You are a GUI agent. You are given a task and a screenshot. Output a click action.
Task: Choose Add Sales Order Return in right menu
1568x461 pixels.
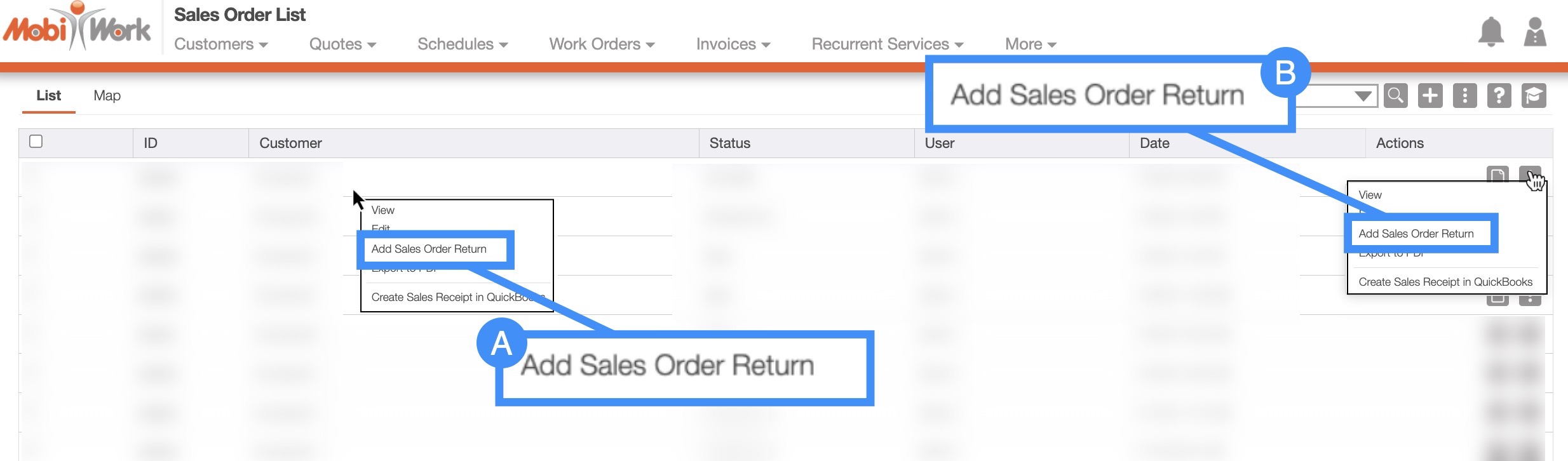1416,234
